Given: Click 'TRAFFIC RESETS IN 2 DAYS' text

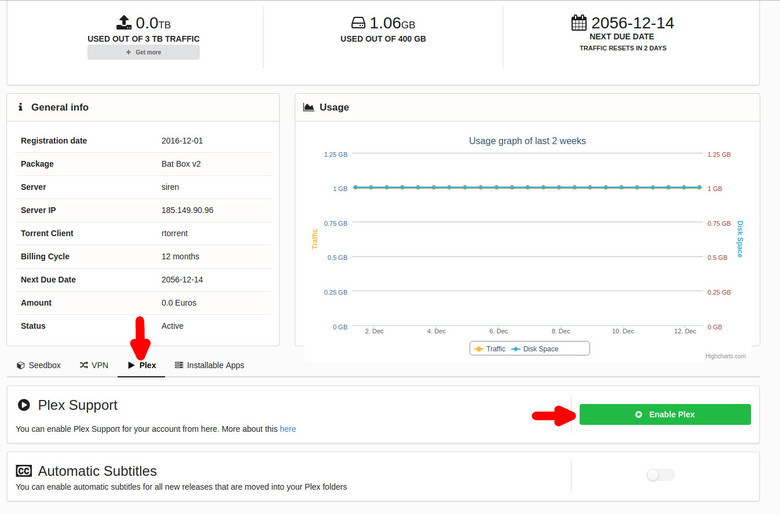Looking at the screenshot, I should pyautogui.click(x=623, y=48).
